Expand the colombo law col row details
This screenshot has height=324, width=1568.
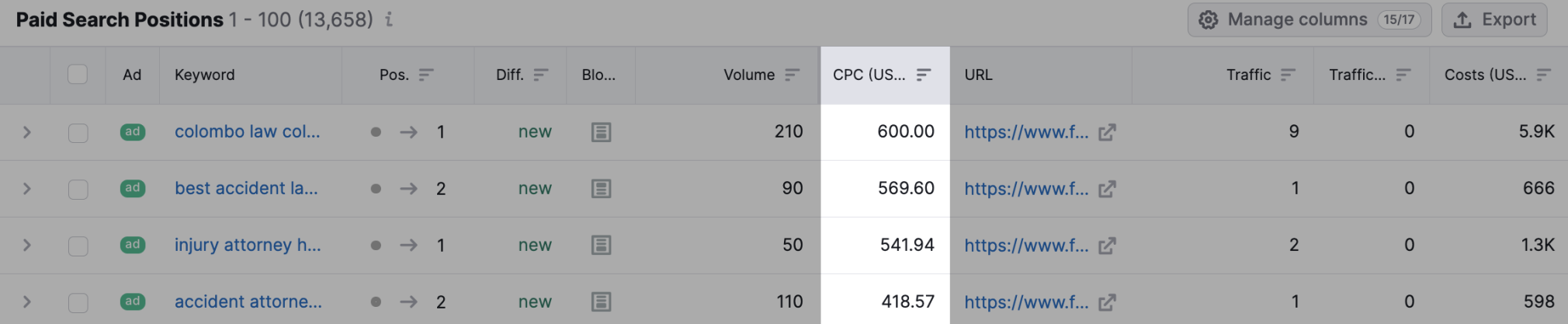point(26,132)
